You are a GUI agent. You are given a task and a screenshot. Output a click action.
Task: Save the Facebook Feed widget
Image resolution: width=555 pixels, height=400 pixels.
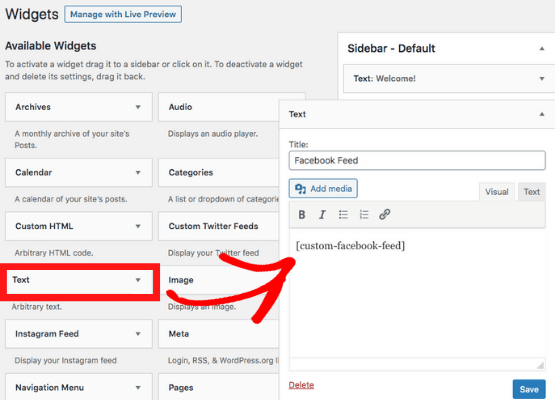click(529, 389)
